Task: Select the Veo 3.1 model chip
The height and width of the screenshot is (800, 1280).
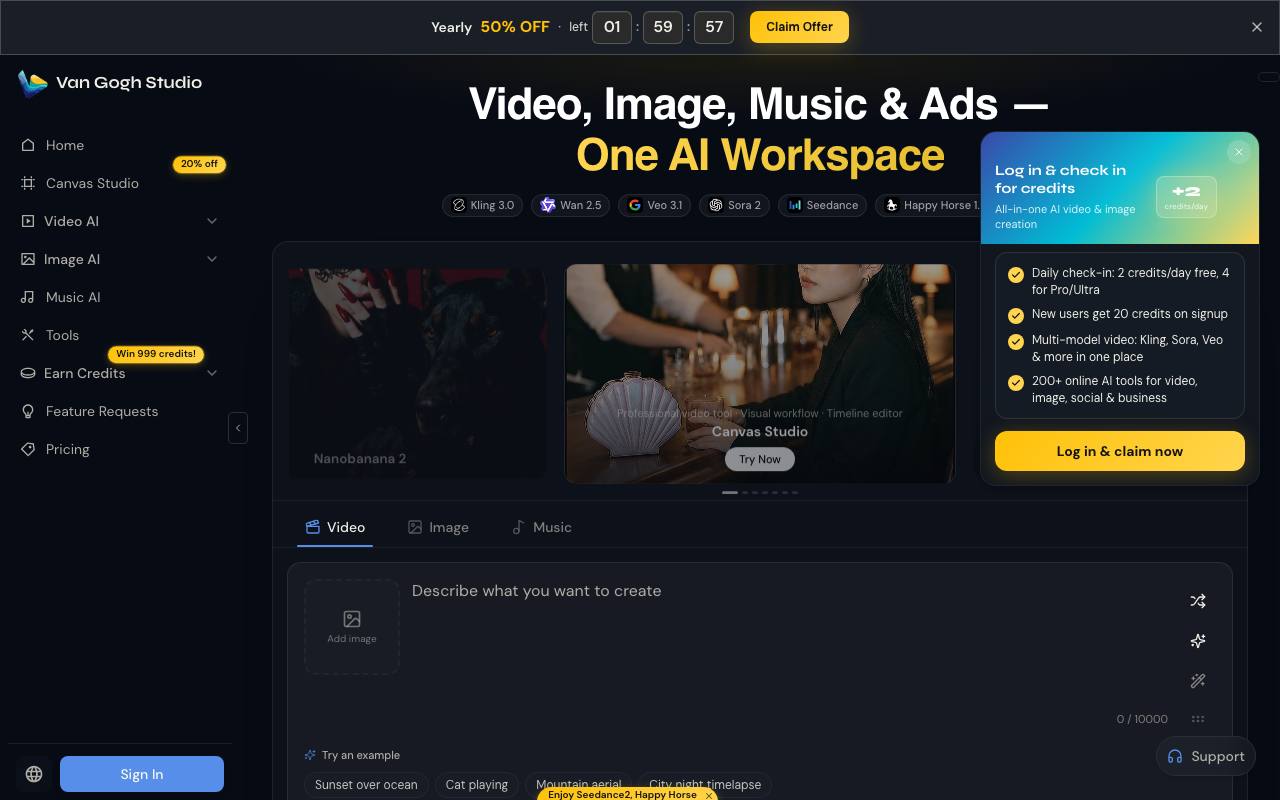Action: [654, 205]
